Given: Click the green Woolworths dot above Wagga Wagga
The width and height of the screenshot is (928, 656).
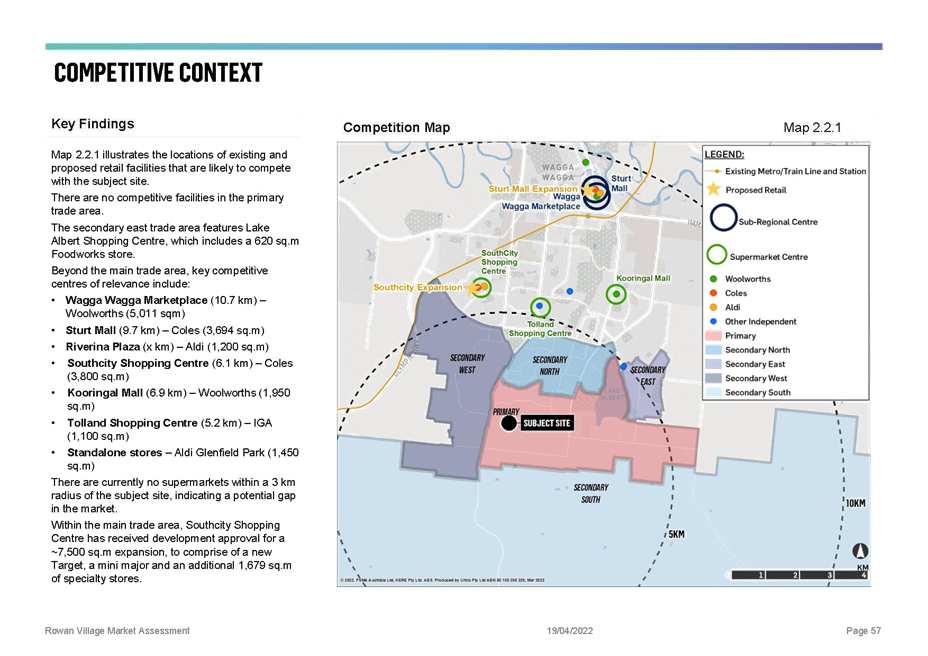Looking at the screenshot, I should (585, 162).
